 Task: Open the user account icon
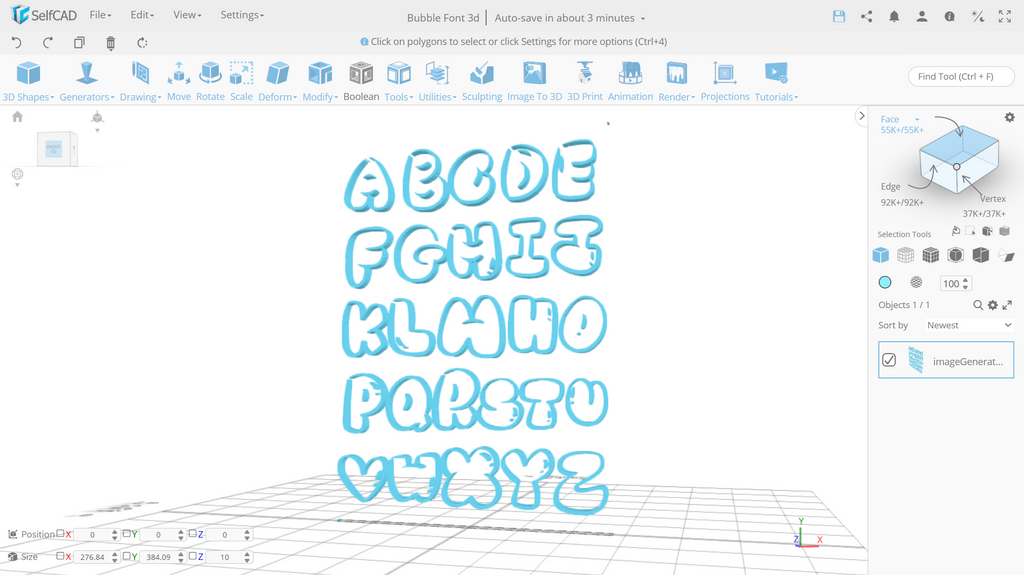[x=921, y=17]
